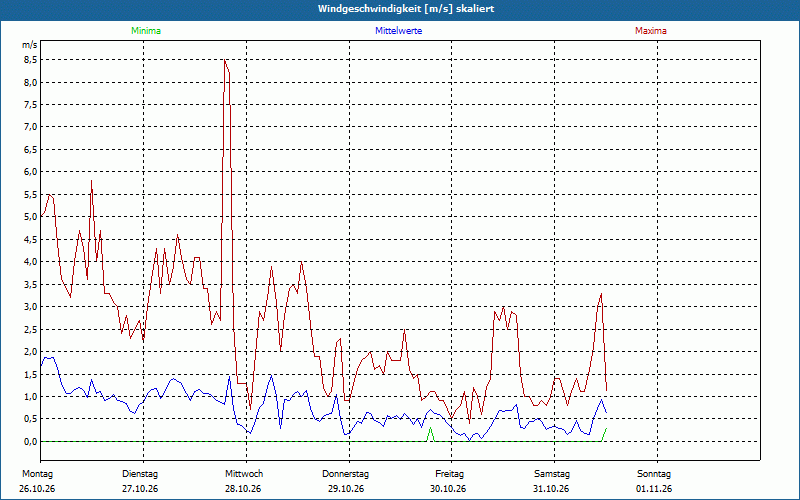Click the Mittwoch day label

pyautogui.click(x=244, y=474)
